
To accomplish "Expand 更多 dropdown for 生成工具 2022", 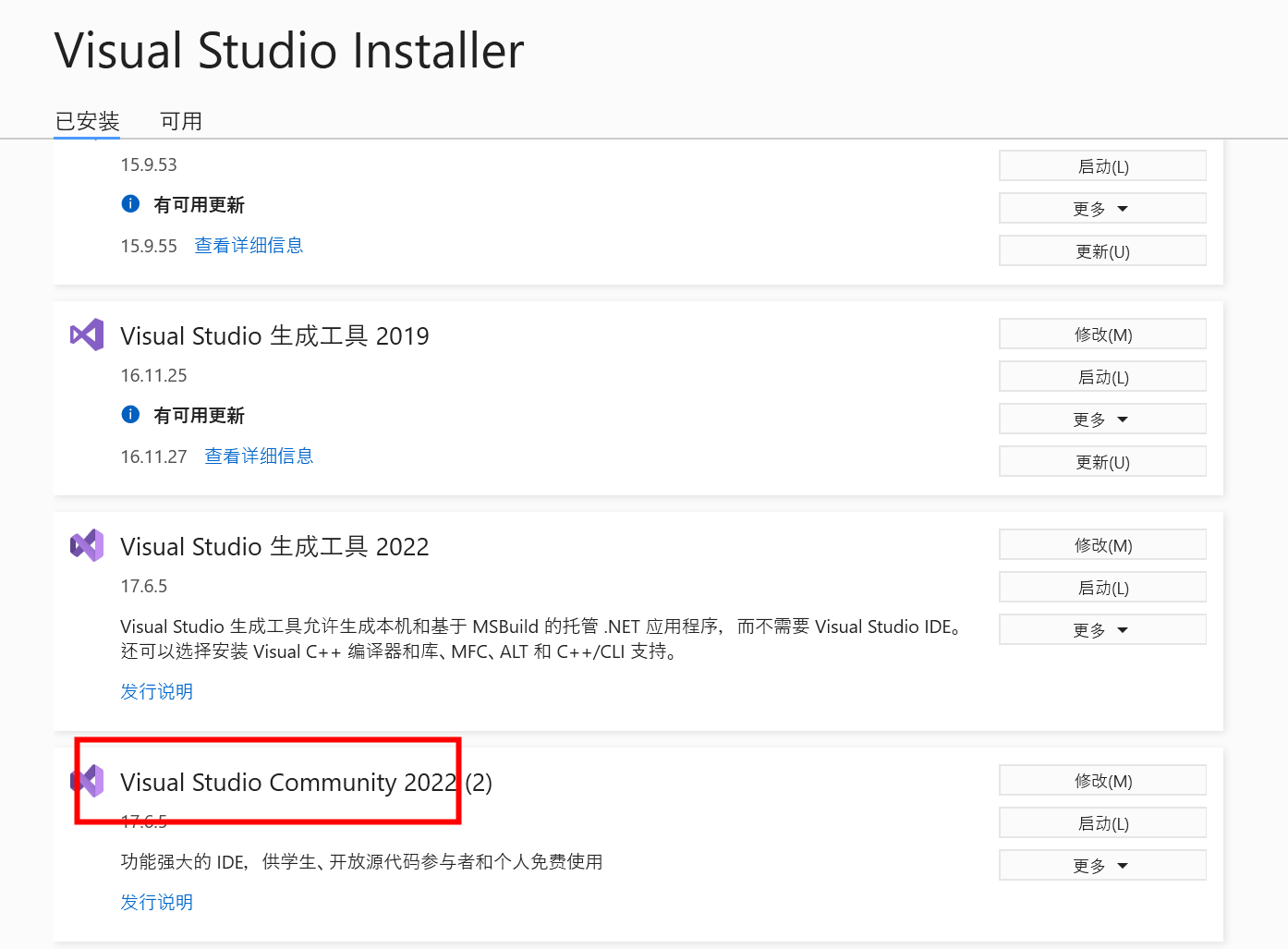I will (x=1102, y=630).
